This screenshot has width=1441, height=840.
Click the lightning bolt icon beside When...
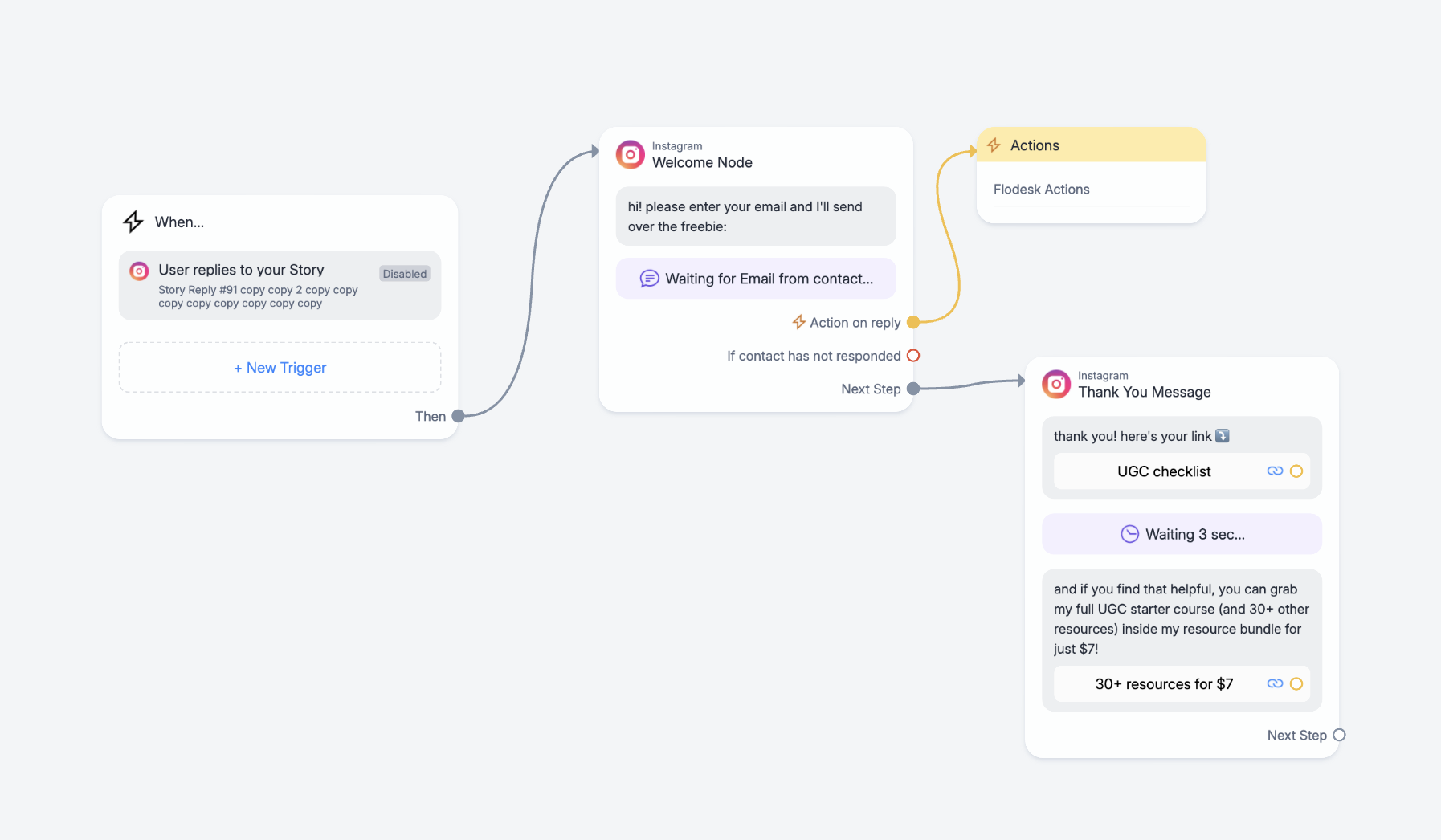click(133, 222)
